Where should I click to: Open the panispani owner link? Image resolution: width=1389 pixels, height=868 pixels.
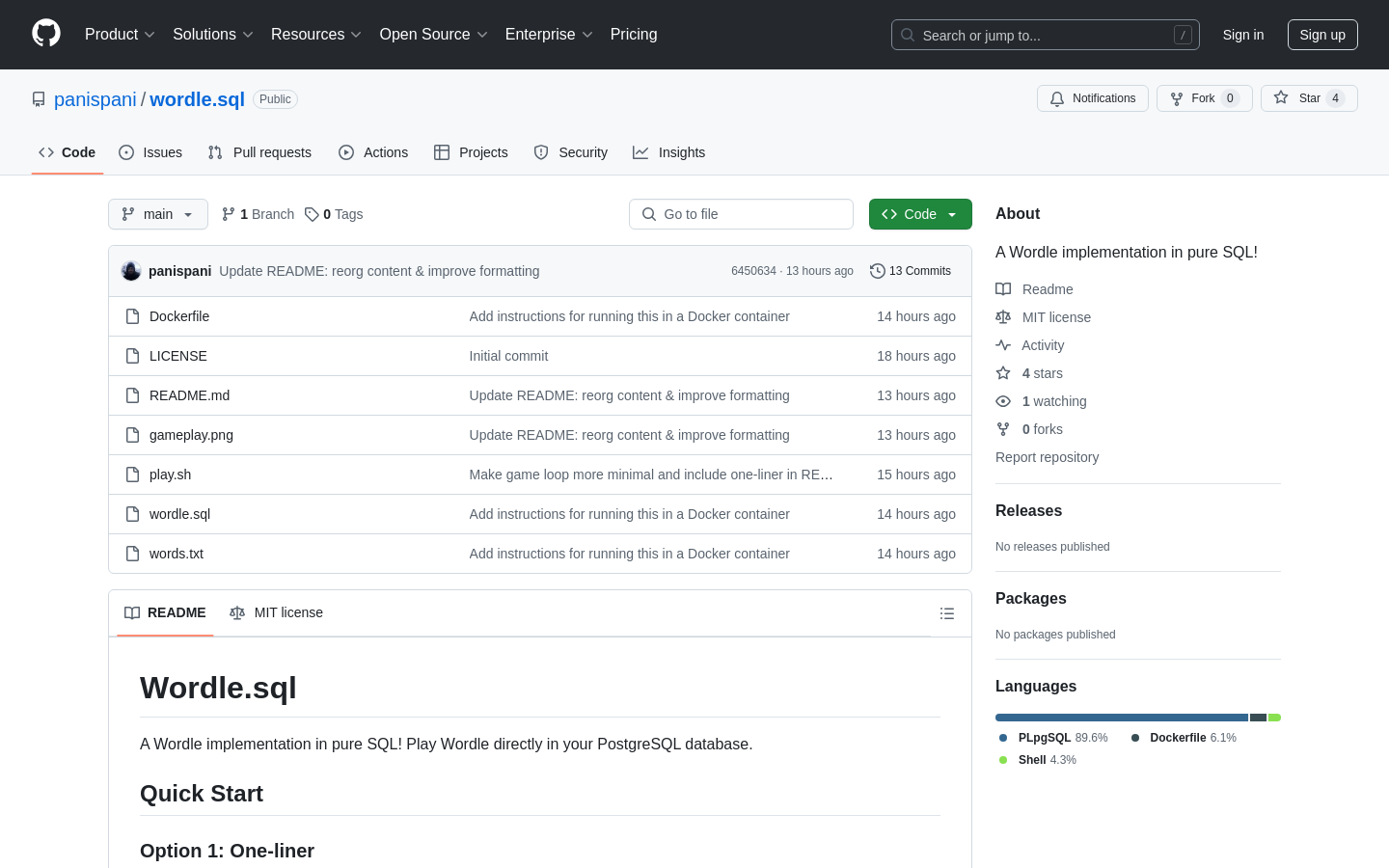tap(95, 99)
